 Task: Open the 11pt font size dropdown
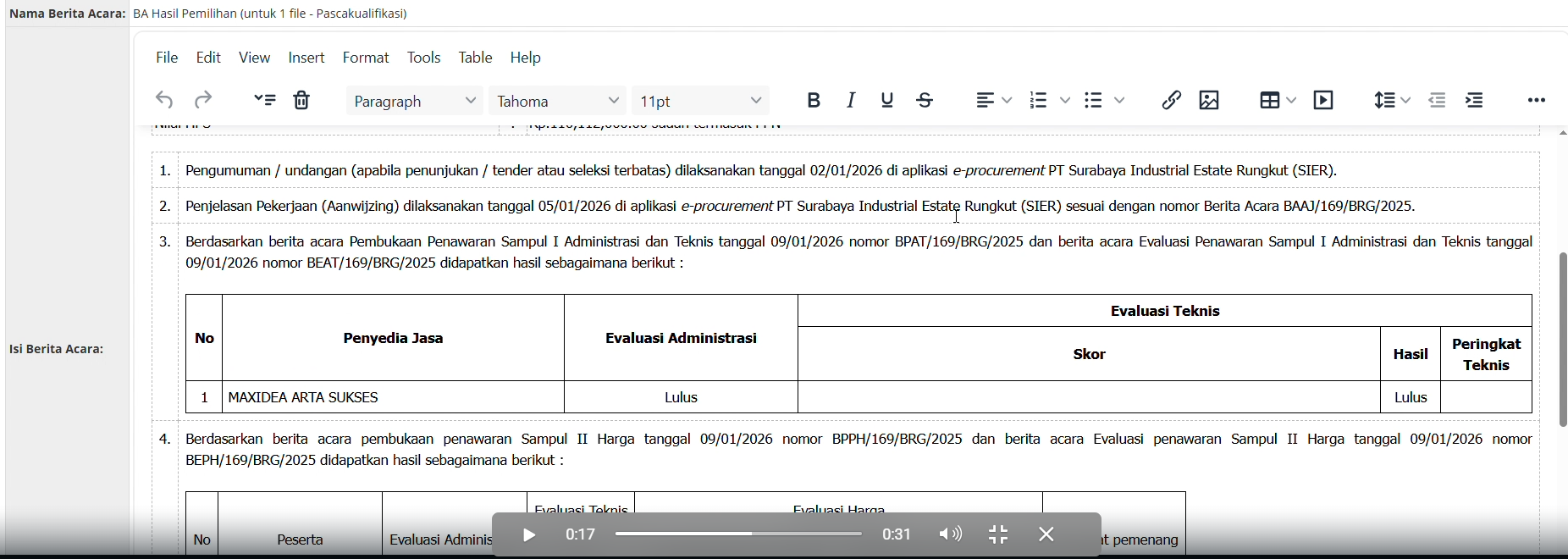701,101
